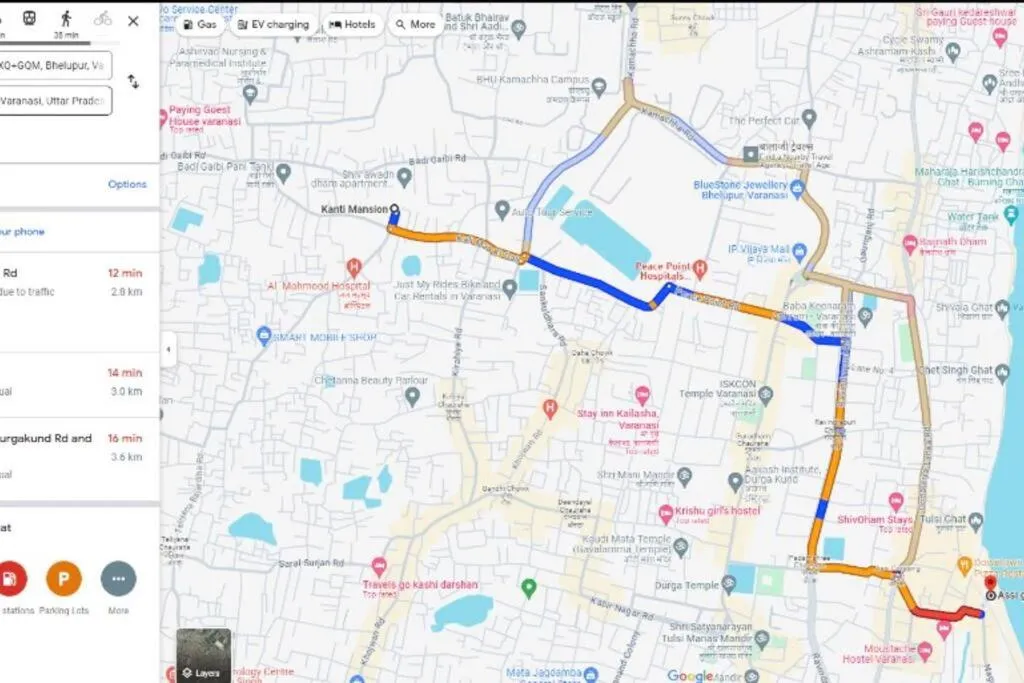
Task: Reverse starting point and destination
Action: (x=133, y=82)
